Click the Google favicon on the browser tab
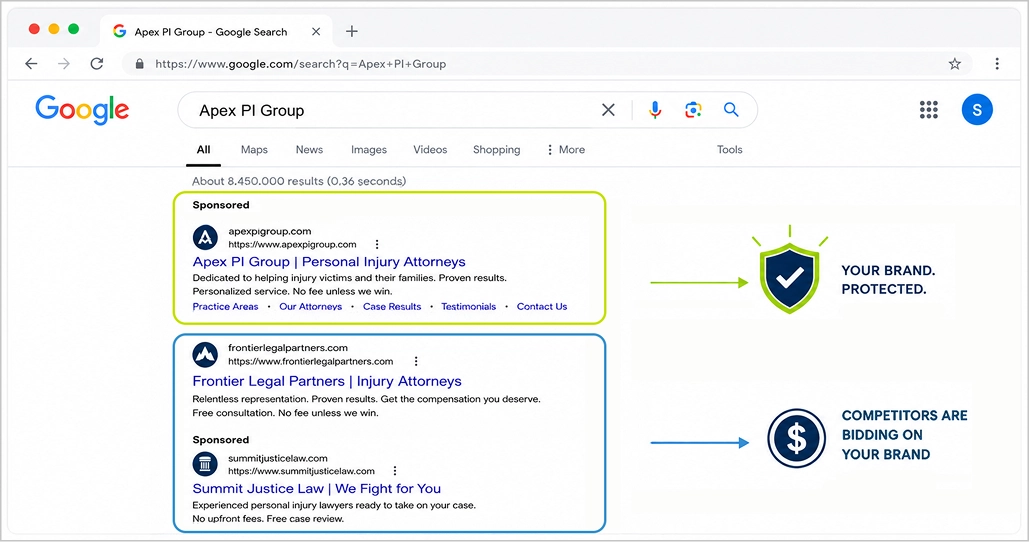This screenshot has height=542, width=1029. click(x=119, y=31)
